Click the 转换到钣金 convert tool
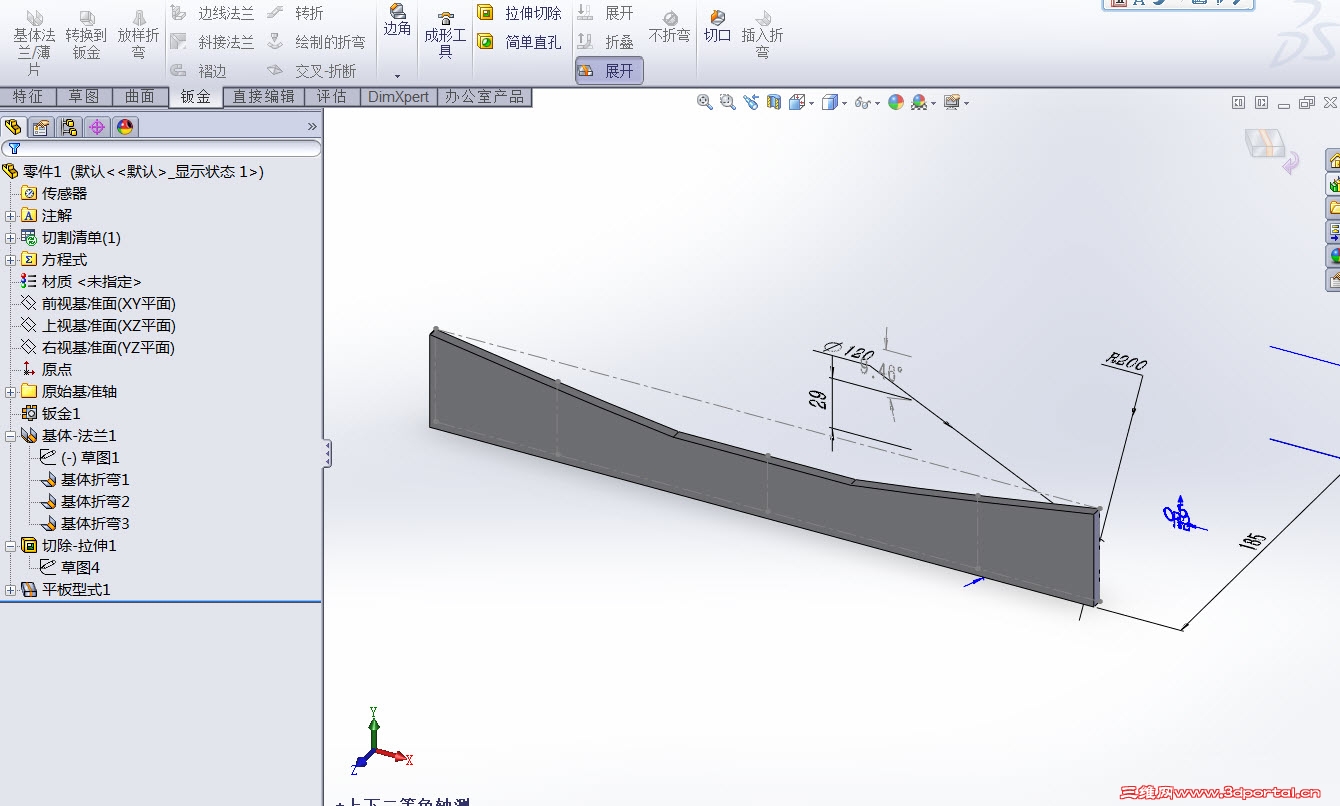 87,35
